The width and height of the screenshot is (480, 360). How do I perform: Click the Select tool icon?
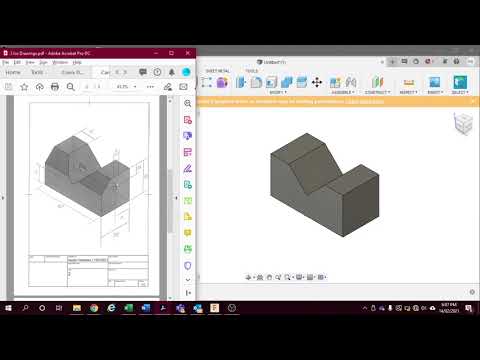460,82
